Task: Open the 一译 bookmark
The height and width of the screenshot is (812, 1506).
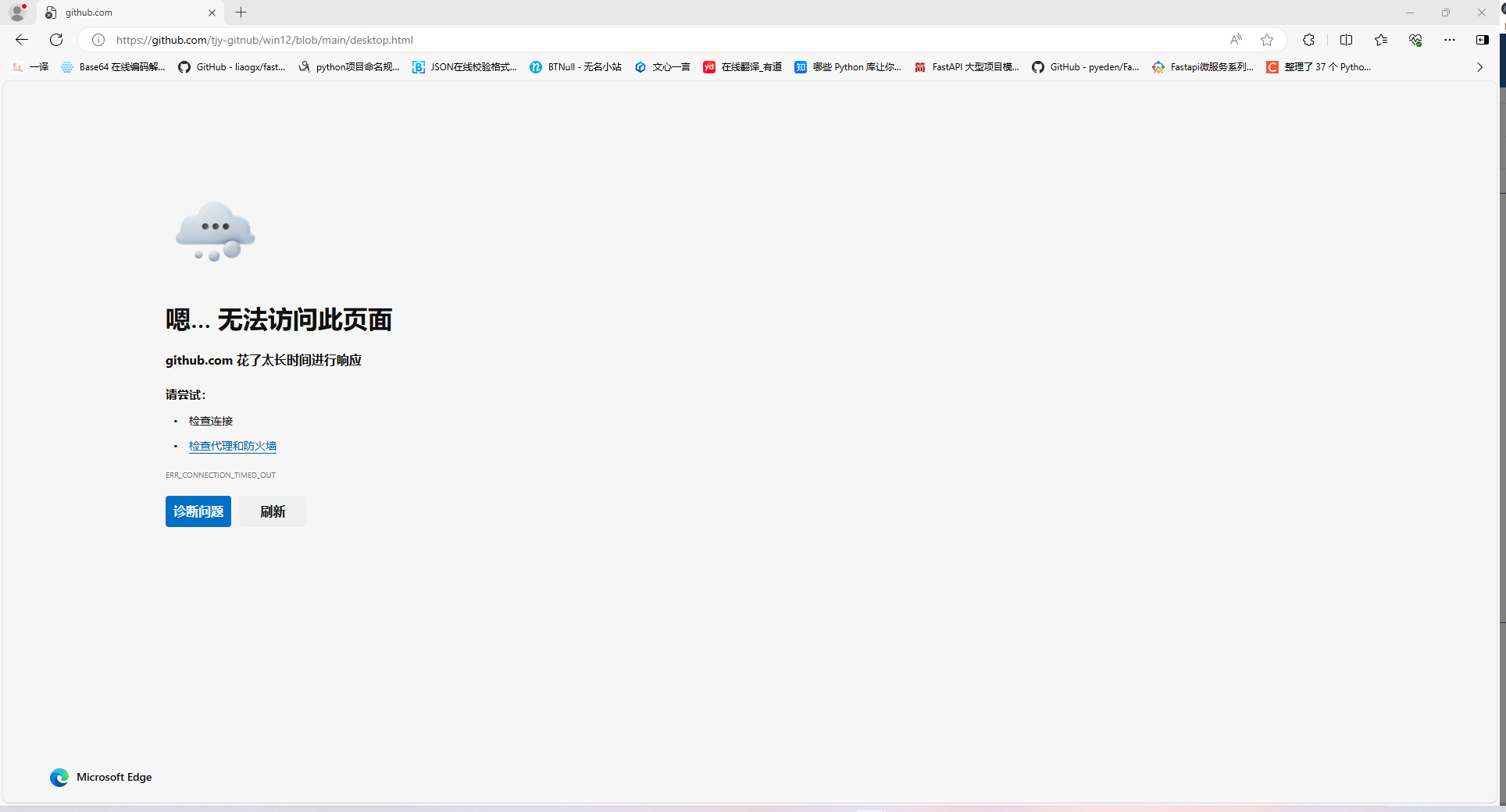Action: pyautogui.click(x=30, y=67)
